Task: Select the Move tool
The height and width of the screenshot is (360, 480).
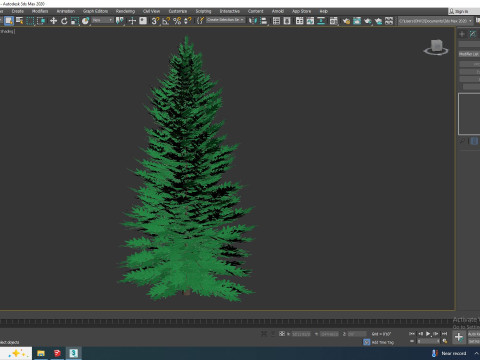Action: 53,21
